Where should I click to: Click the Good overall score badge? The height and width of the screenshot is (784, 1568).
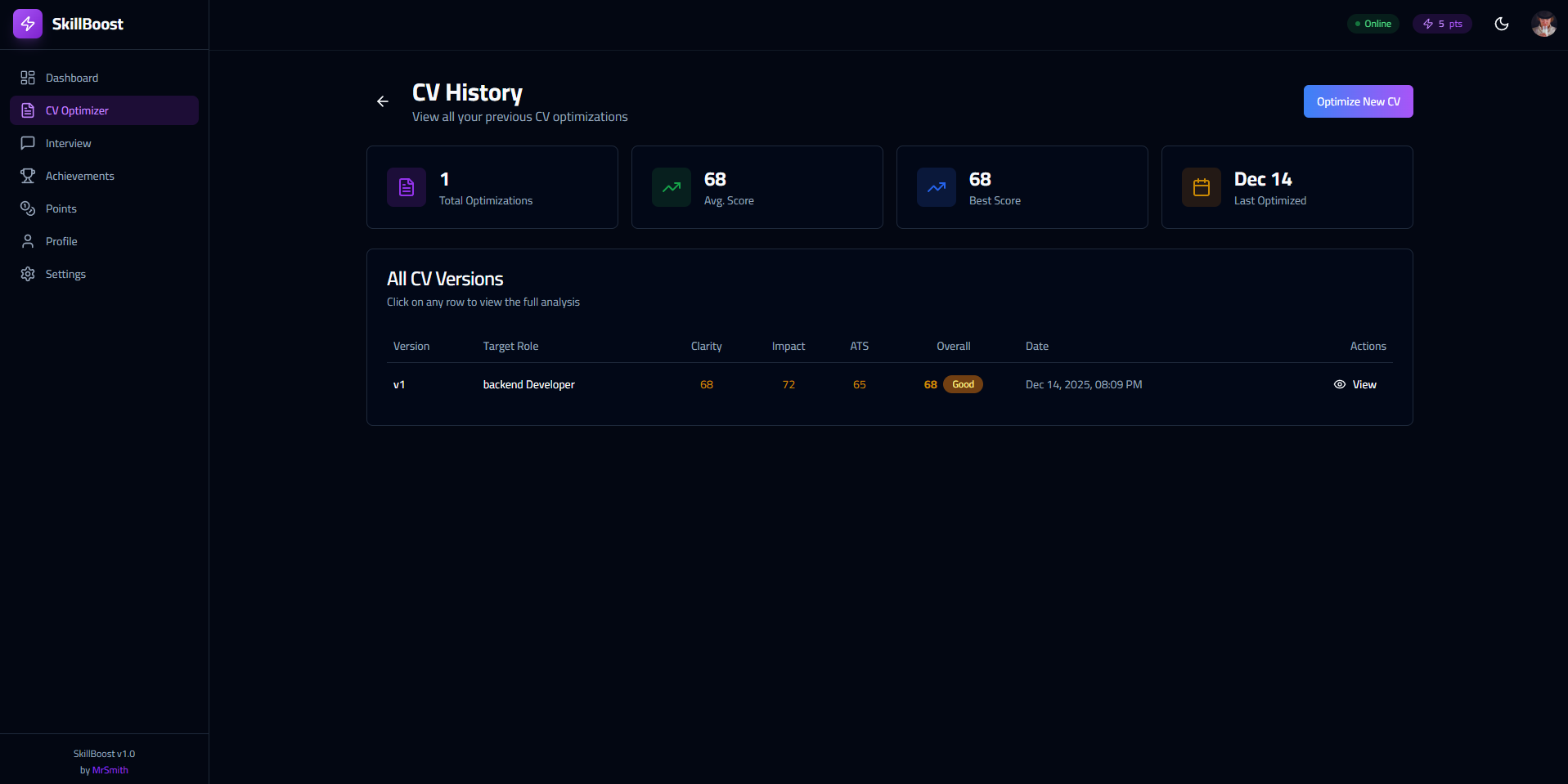coord(963,384)
